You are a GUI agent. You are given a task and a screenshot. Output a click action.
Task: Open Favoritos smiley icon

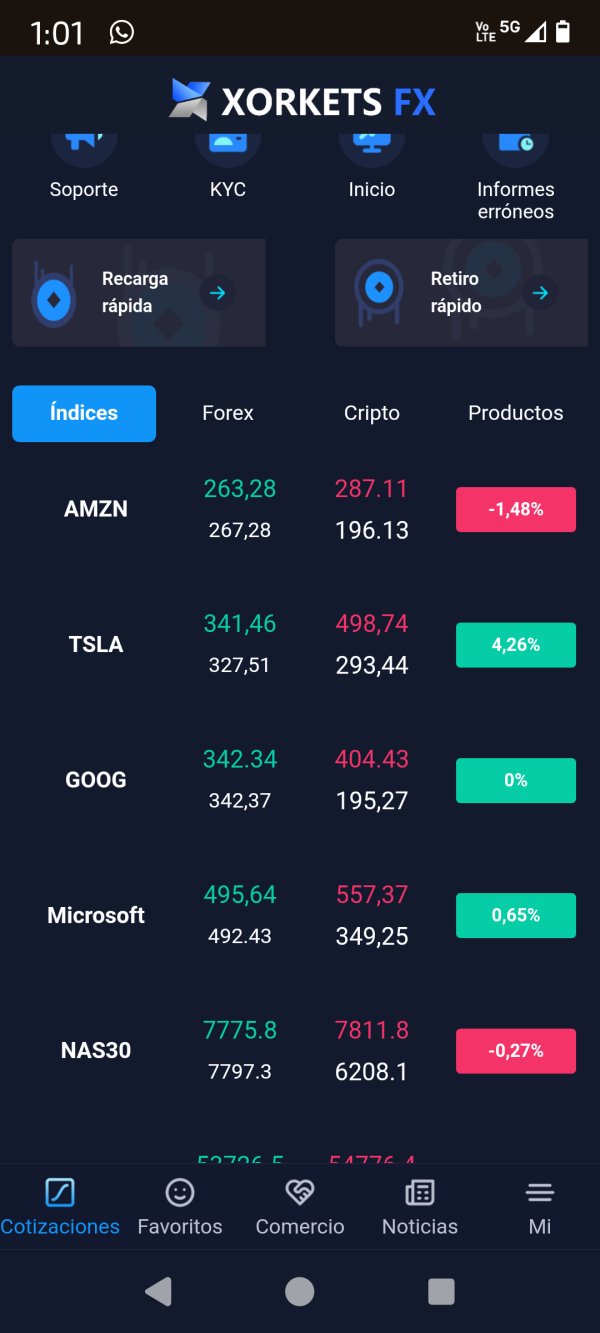(x=180, y=1192)
